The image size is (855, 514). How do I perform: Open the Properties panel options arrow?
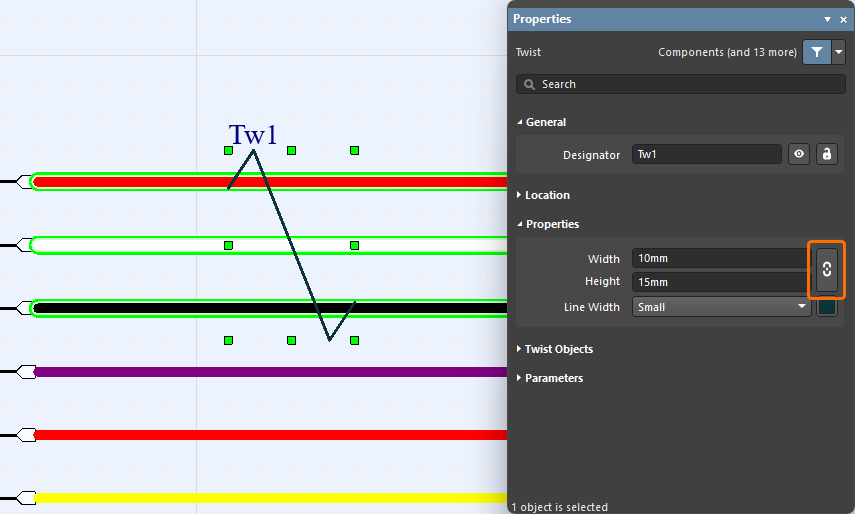coord(827,19)
